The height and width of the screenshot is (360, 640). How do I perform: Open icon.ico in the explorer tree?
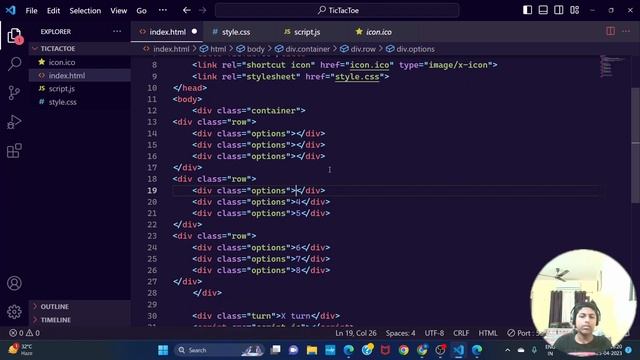click(x=80, y=62)
